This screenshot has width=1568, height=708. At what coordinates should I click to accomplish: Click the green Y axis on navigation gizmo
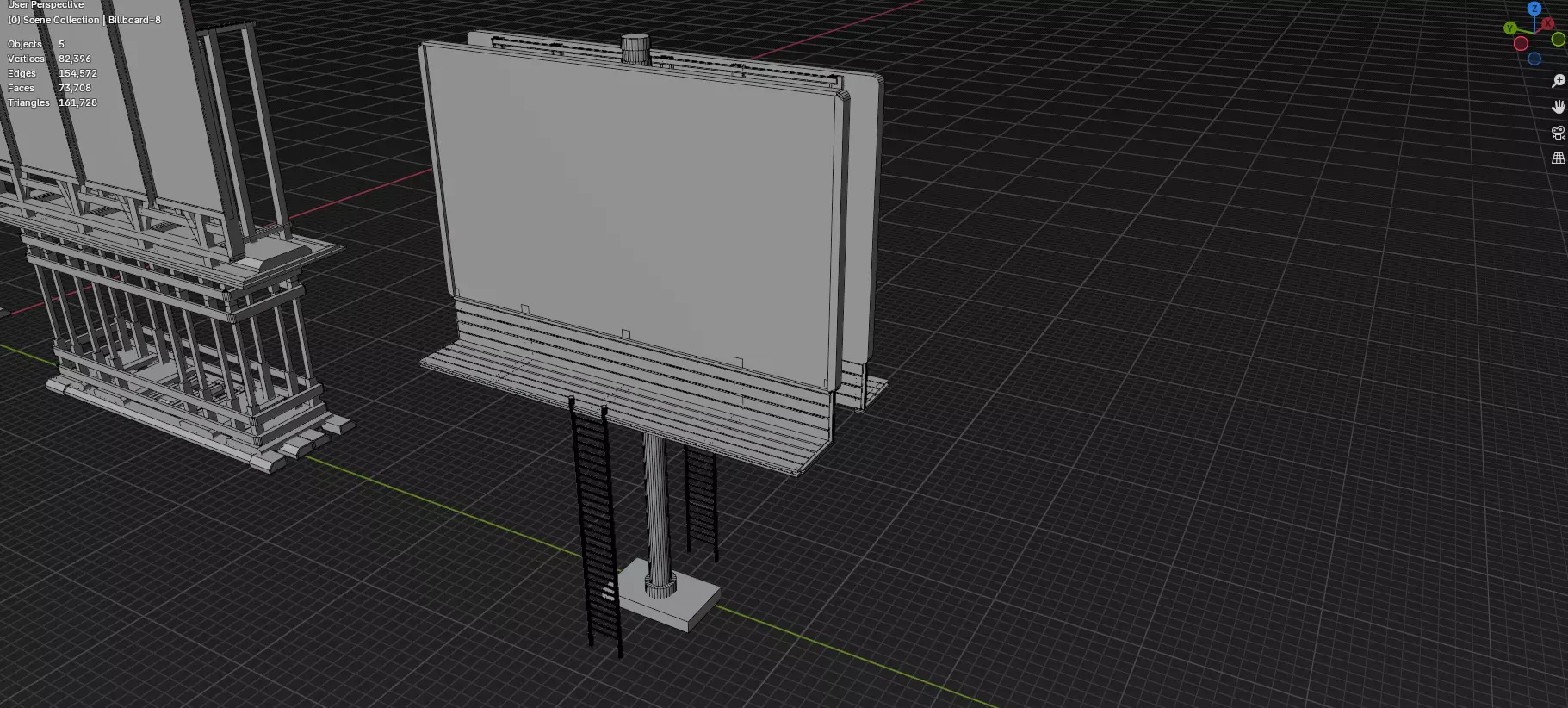point(1509,28)
